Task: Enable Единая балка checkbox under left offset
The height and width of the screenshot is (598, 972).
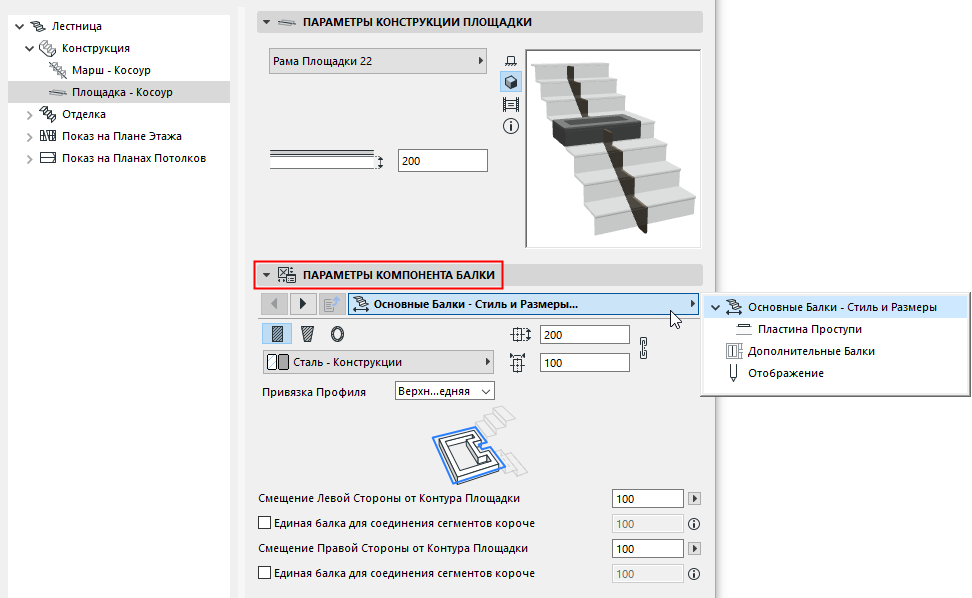Action: pyautogui.click(x=264, y=523)
